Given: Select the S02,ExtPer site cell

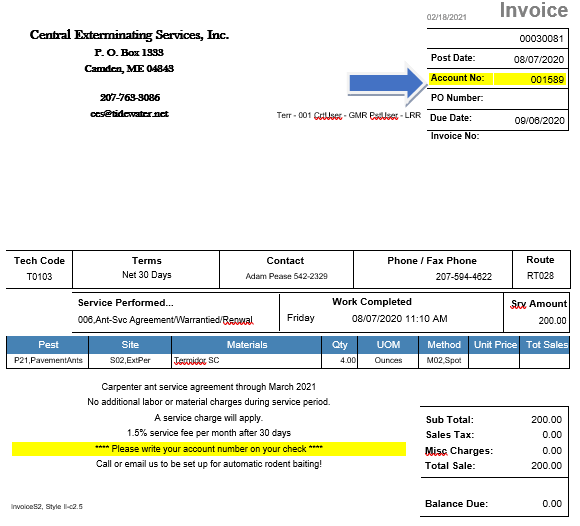Looking at the screenshot, I should point(130,360).
